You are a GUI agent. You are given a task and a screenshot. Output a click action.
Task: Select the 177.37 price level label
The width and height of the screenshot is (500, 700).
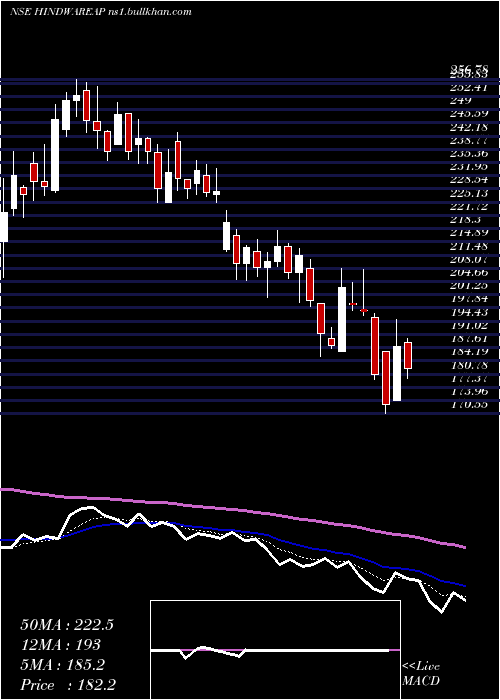[468, 378]
